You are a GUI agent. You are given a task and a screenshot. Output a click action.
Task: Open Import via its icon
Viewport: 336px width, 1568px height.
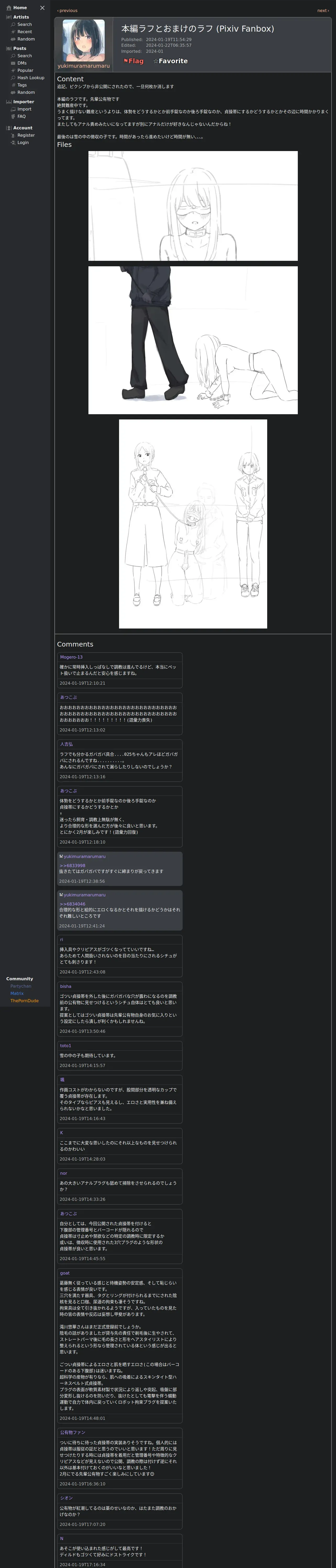click(13, 109)
